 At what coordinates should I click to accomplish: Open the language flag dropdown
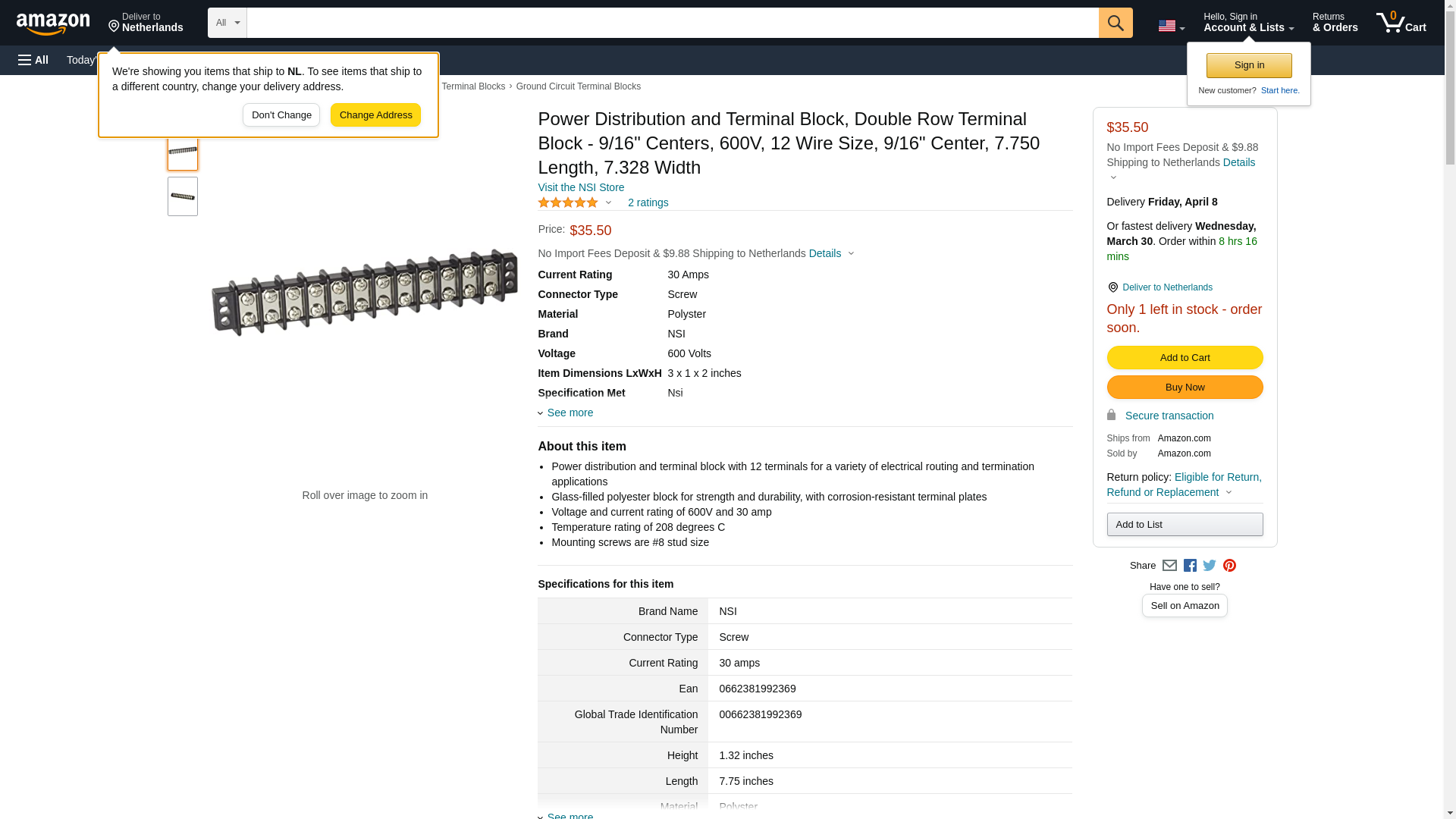tap(1171, 26)
